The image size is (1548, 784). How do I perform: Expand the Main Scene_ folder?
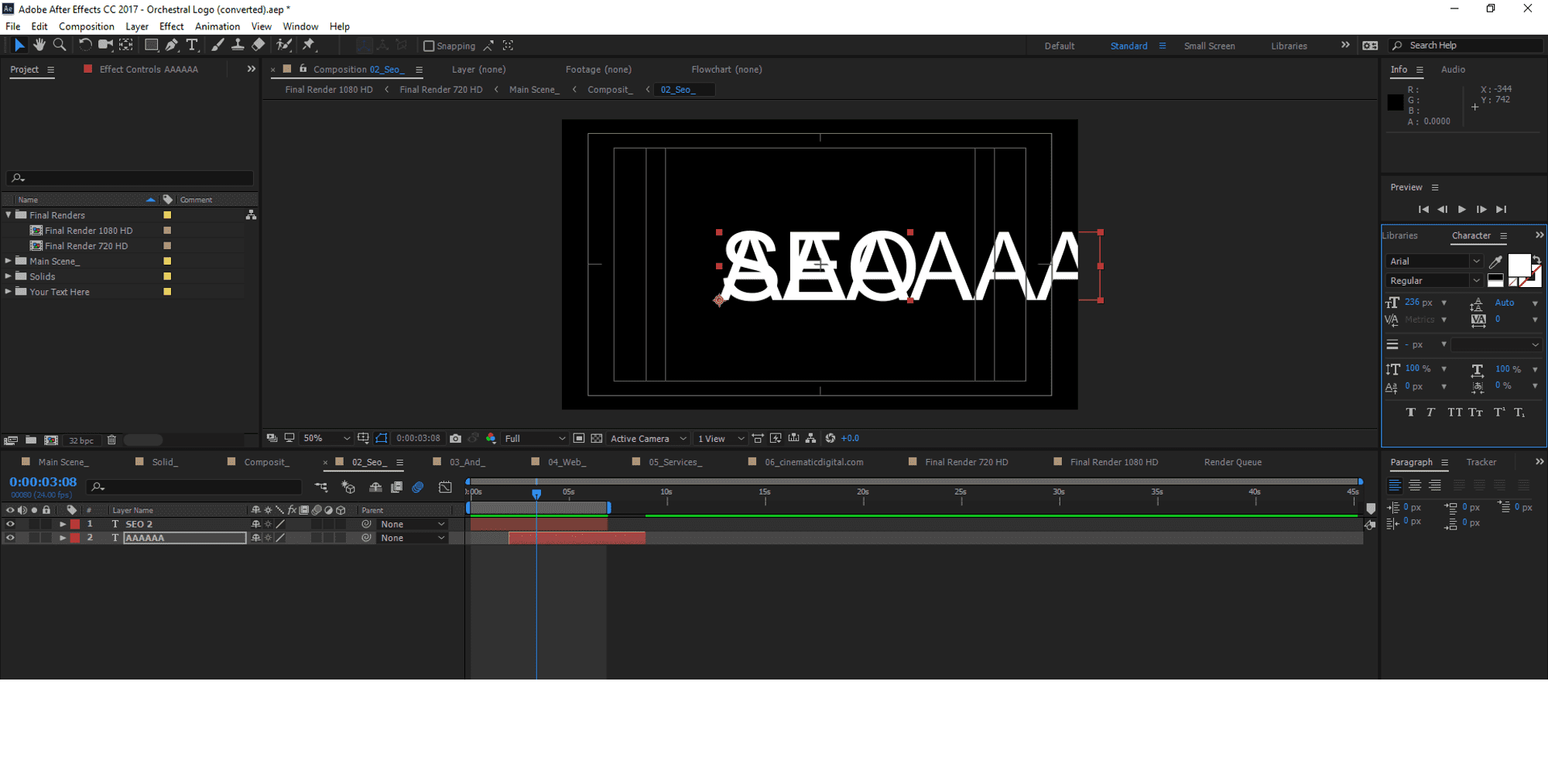pyautogui.click(x=9, y=262)
